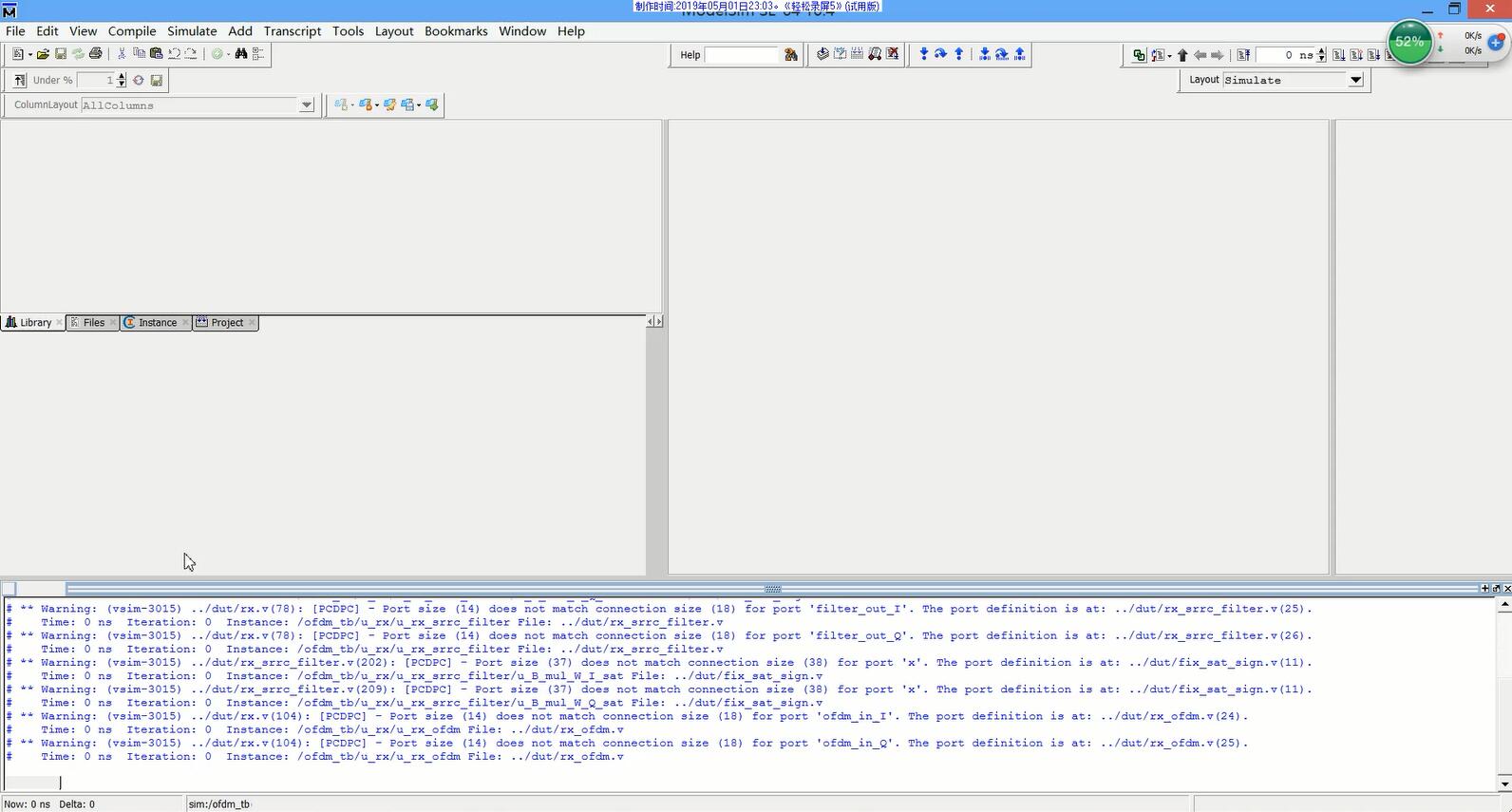1512x812 pixels.
Task: Click the Step Over Current Instance icon
Action: (x=1002, y=54)
